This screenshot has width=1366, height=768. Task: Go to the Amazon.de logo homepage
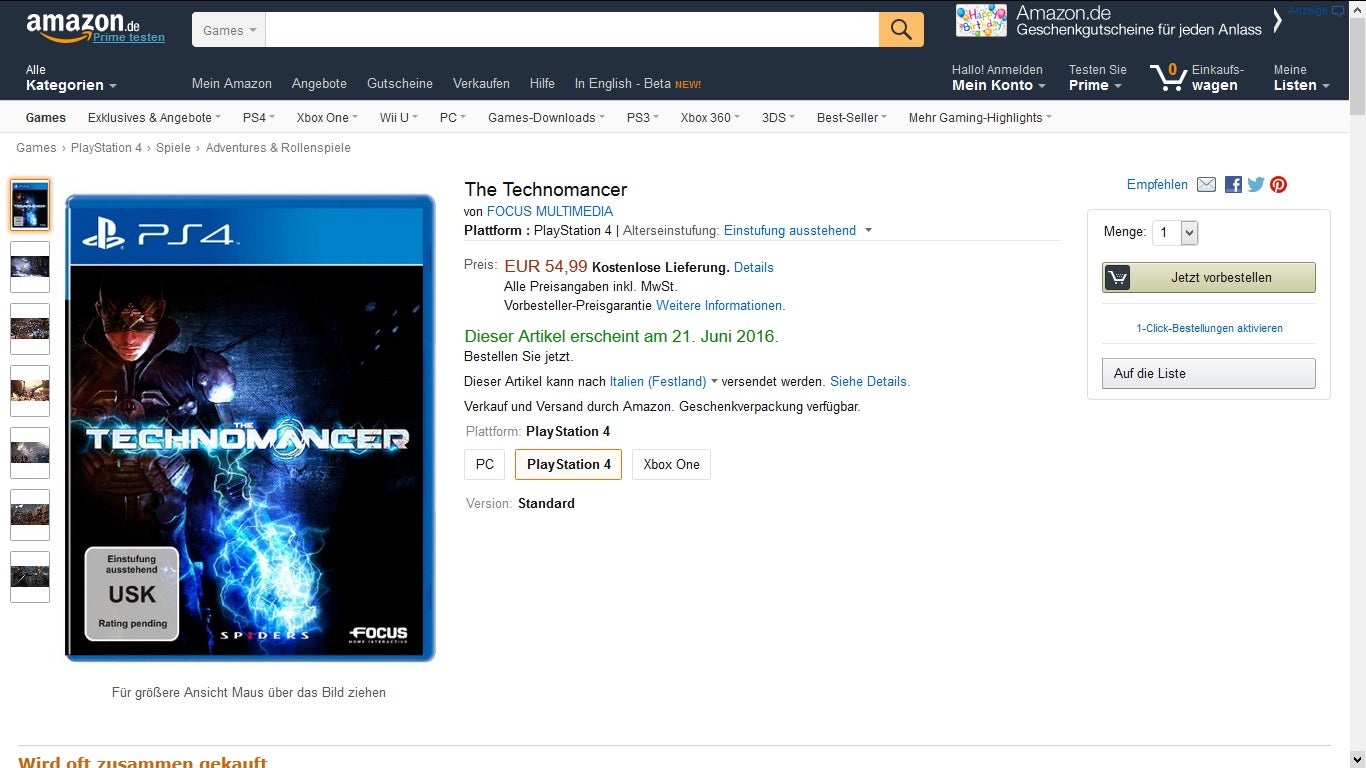(83, 27)
